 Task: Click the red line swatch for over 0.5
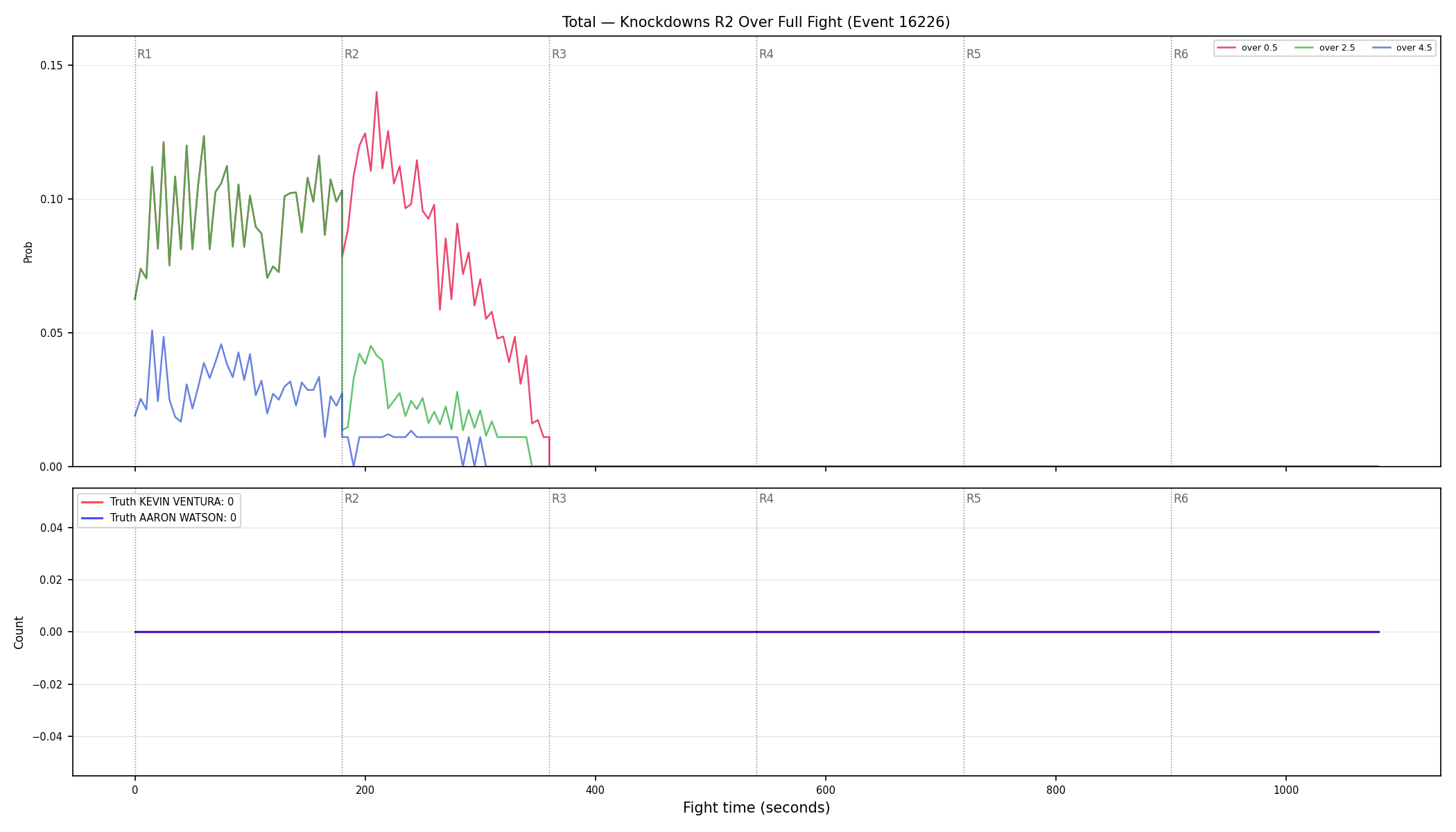click(x=1227, y=48)
